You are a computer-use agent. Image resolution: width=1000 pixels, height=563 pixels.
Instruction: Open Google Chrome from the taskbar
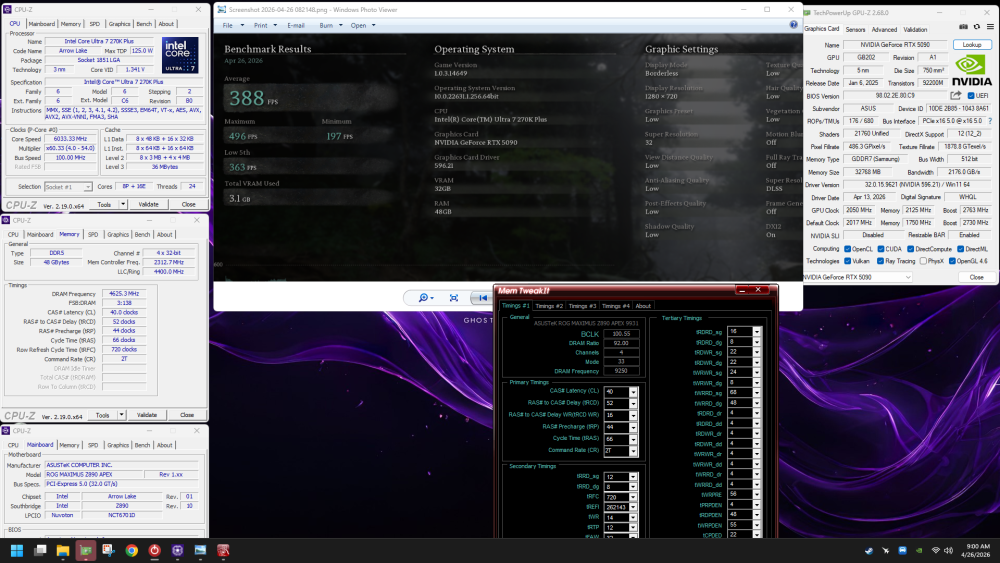point(131,550)
